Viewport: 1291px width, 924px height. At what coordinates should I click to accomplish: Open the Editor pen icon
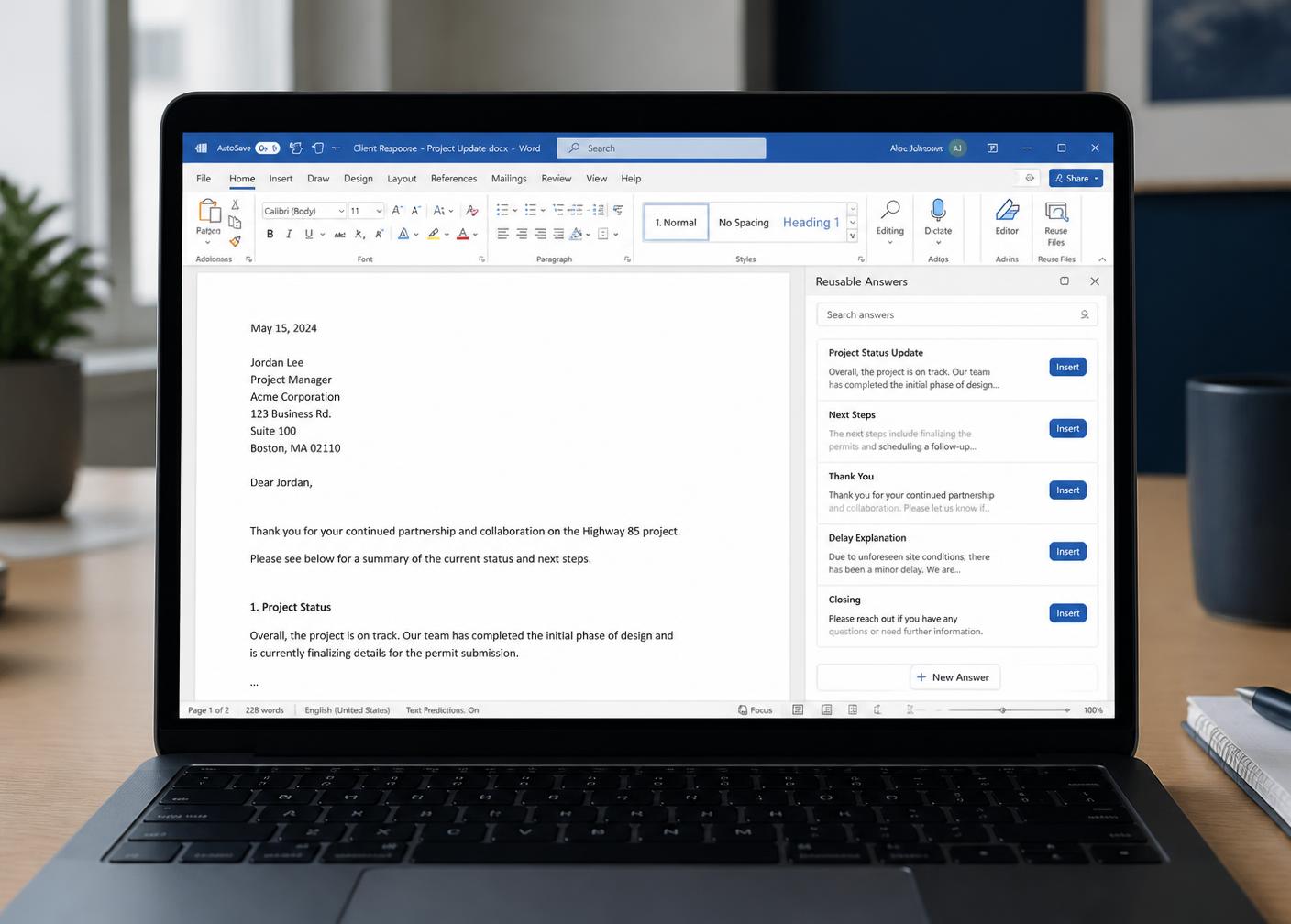(x=1007, y=211)
